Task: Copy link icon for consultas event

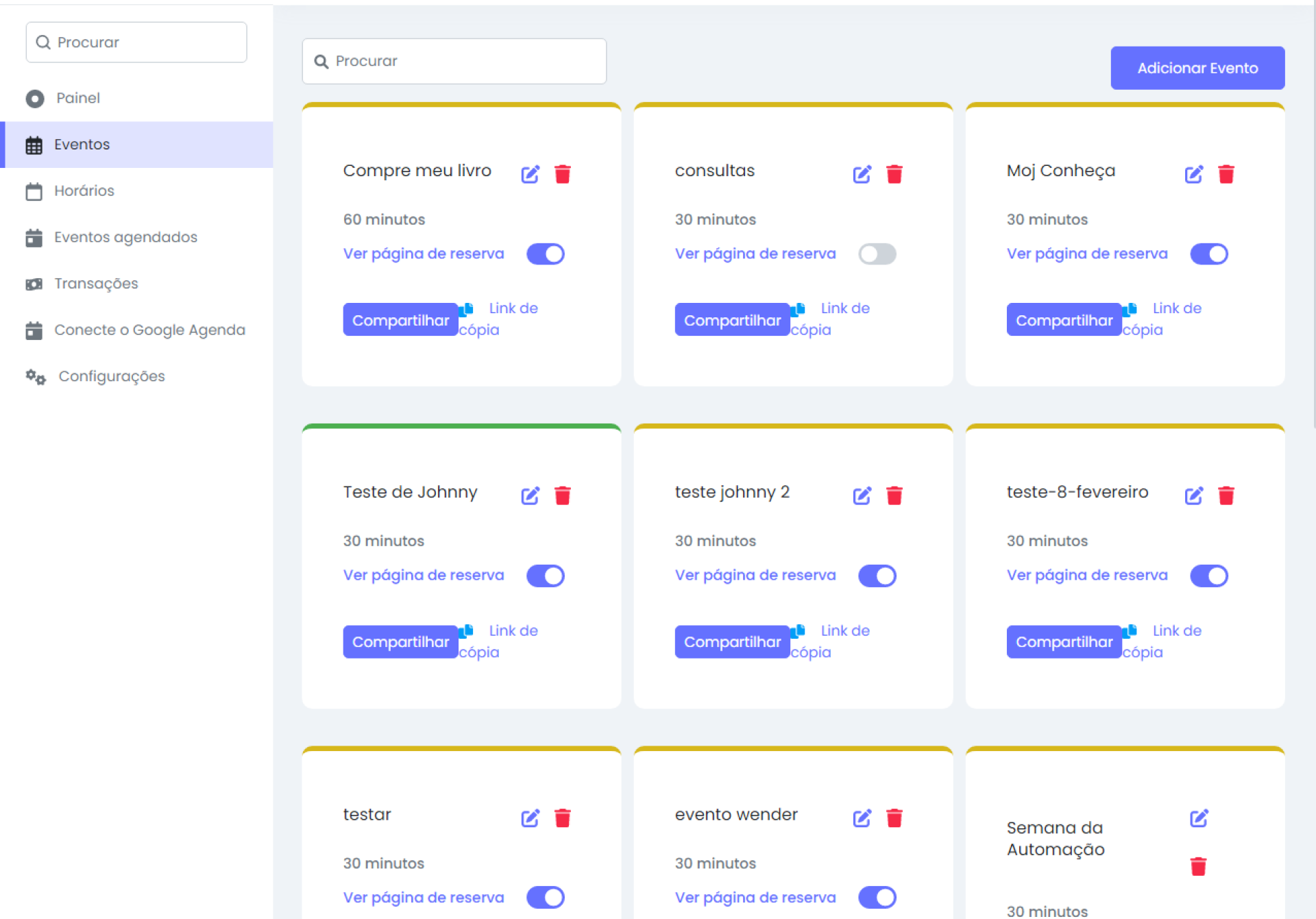Action: pos(798,310)
